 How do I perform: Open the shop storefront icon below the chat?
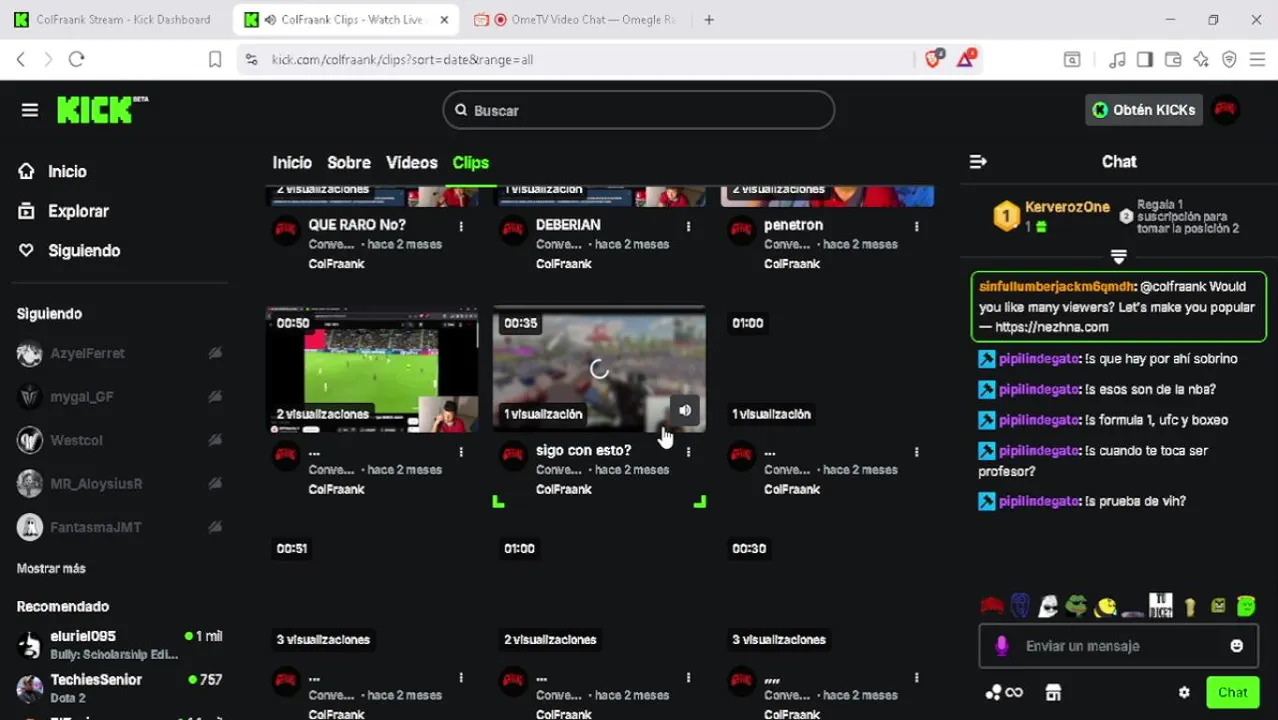(x=1052, y=692)
